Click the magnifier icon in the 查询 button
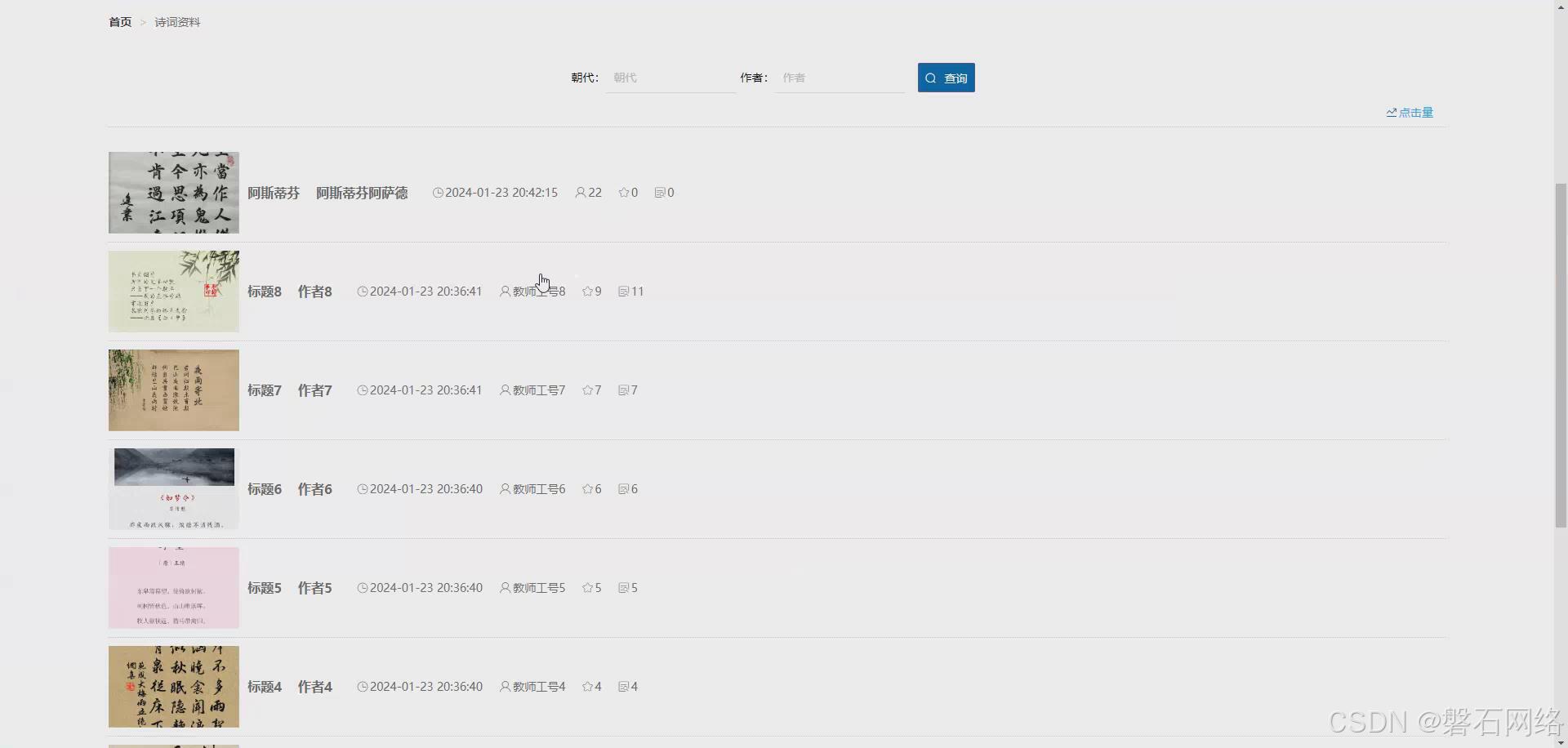 point(932,78)
